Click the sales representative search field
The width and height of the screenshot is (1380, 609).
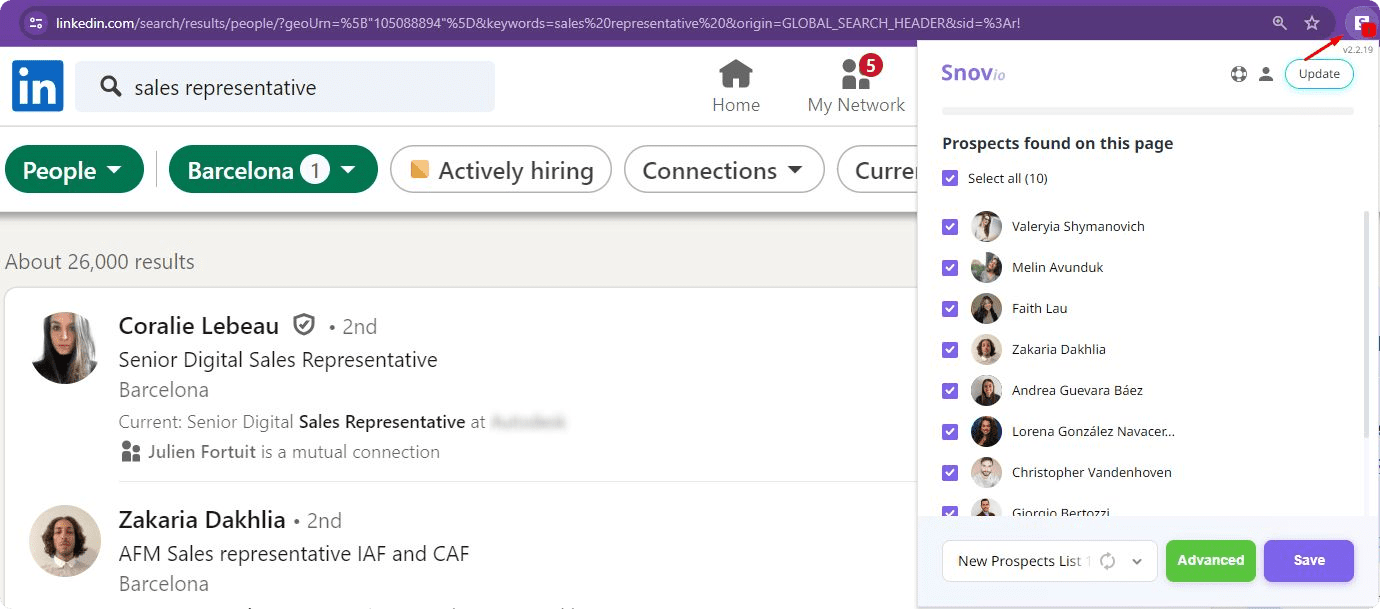tap(300, 88)
